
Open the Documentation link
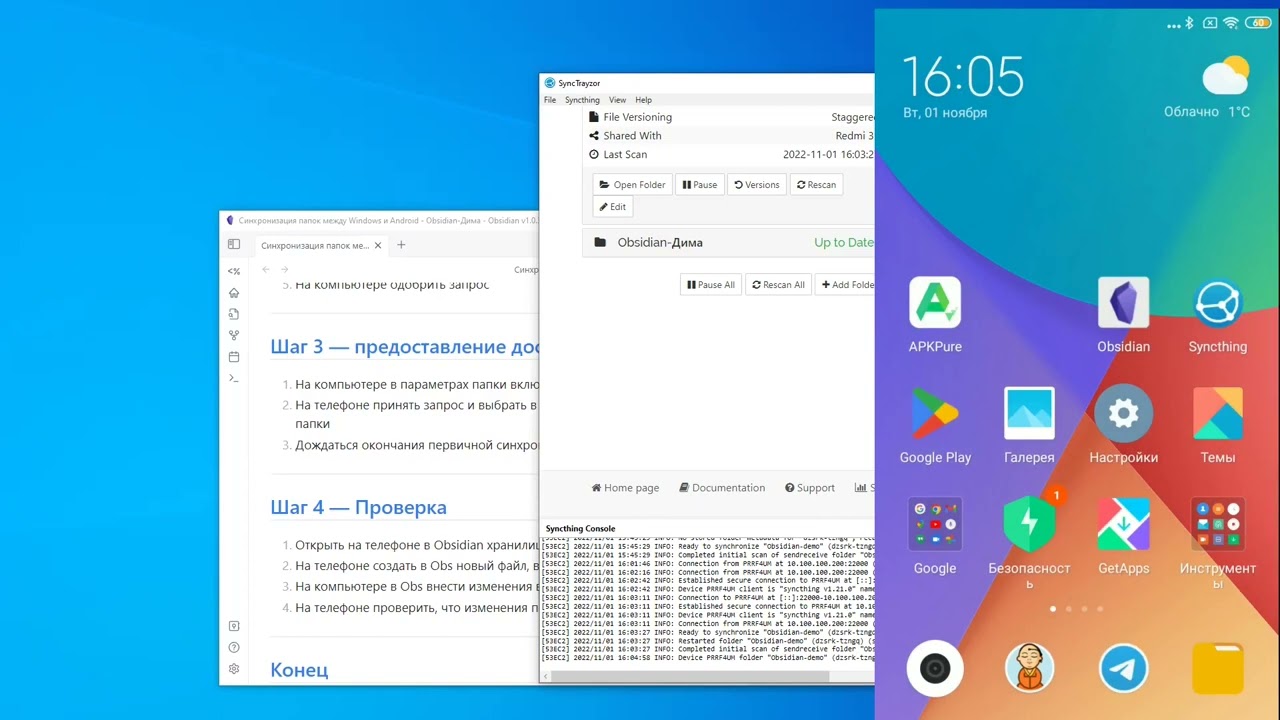coord(722,488)
